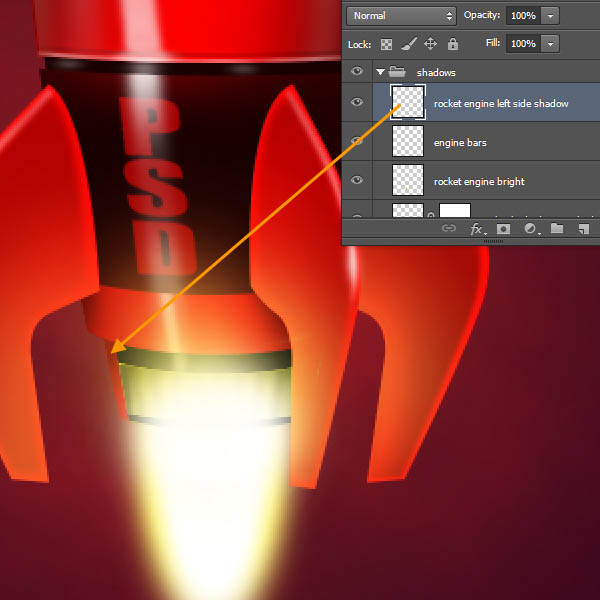600x600 pixels.
Task: Toggle visibility of rocket engine bright layer
Action: tap(357, 181)
